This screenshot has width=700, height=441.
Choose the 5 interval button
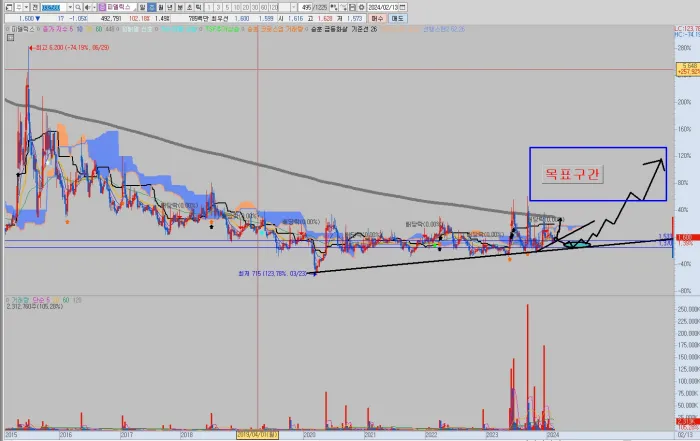click(227, 7)
